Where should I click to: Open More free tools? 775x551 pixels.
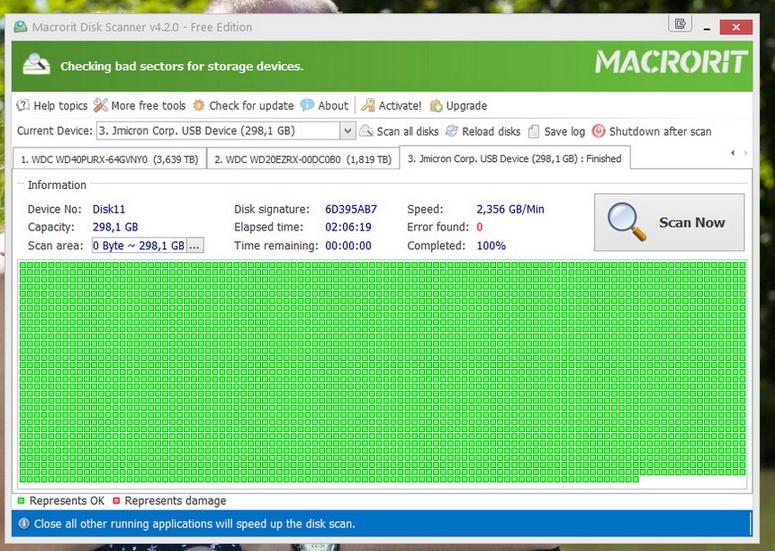140,106
